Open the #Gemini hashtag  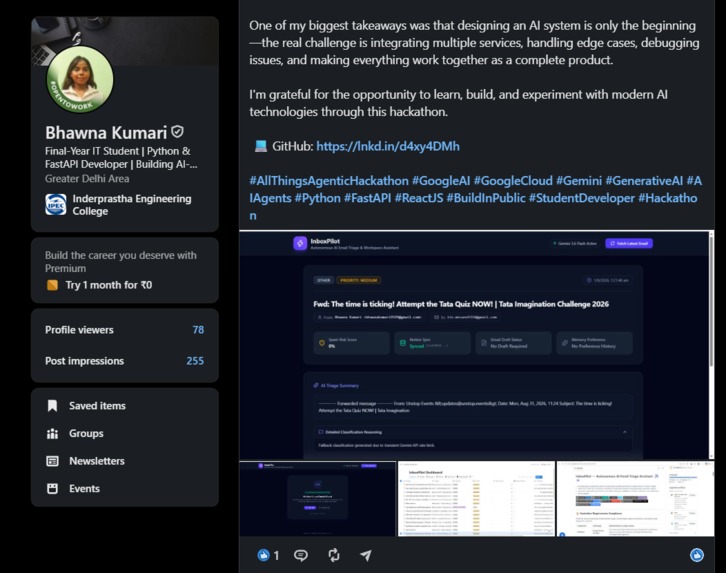579,181
